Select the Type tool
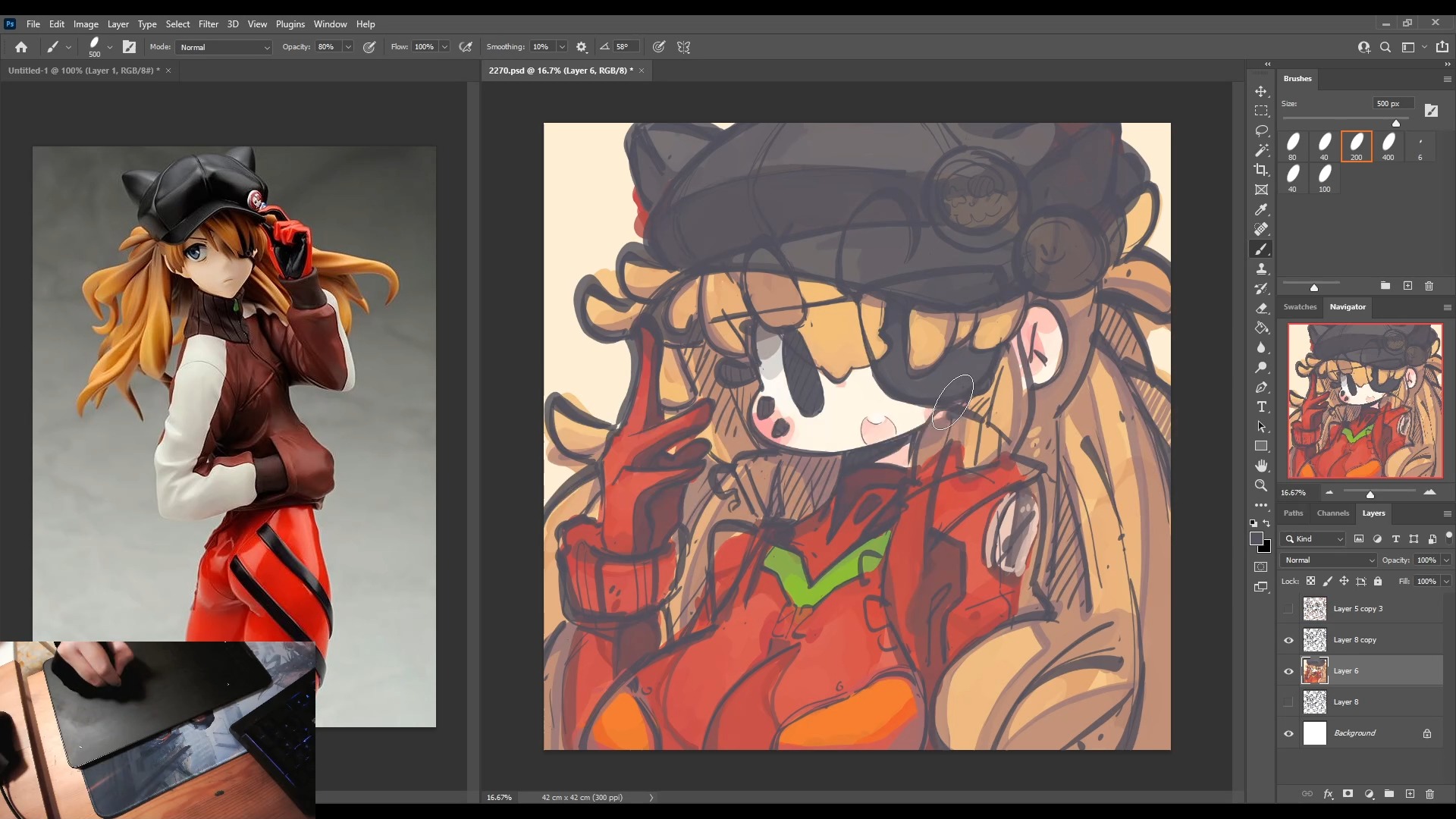 (1261, 407)
